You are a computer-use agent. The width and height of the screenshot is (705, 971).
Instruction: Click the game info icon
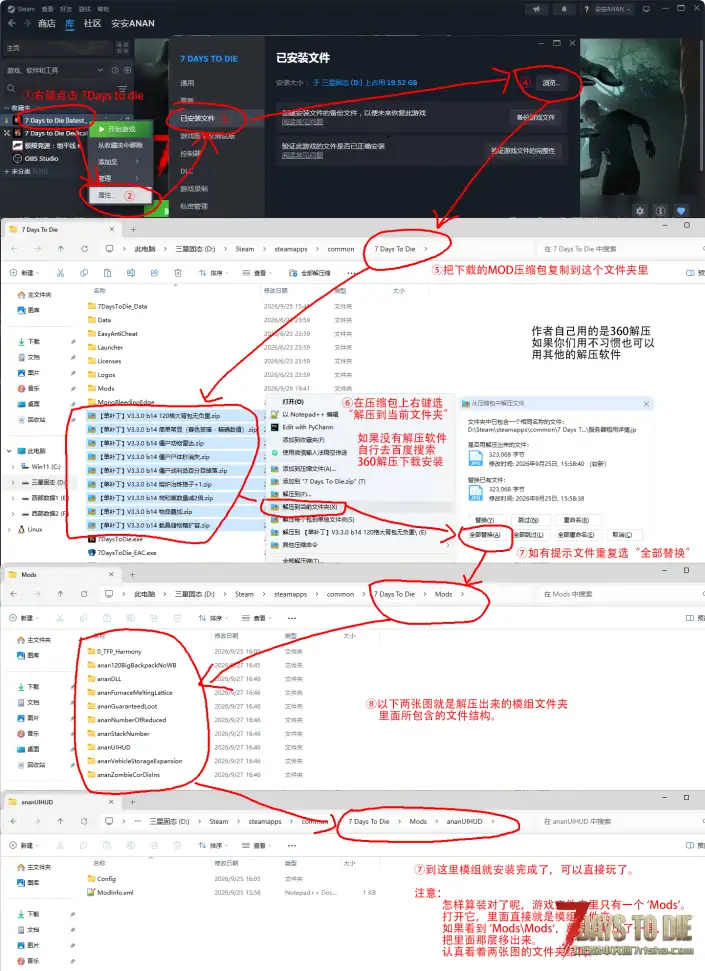click(660, 211)
